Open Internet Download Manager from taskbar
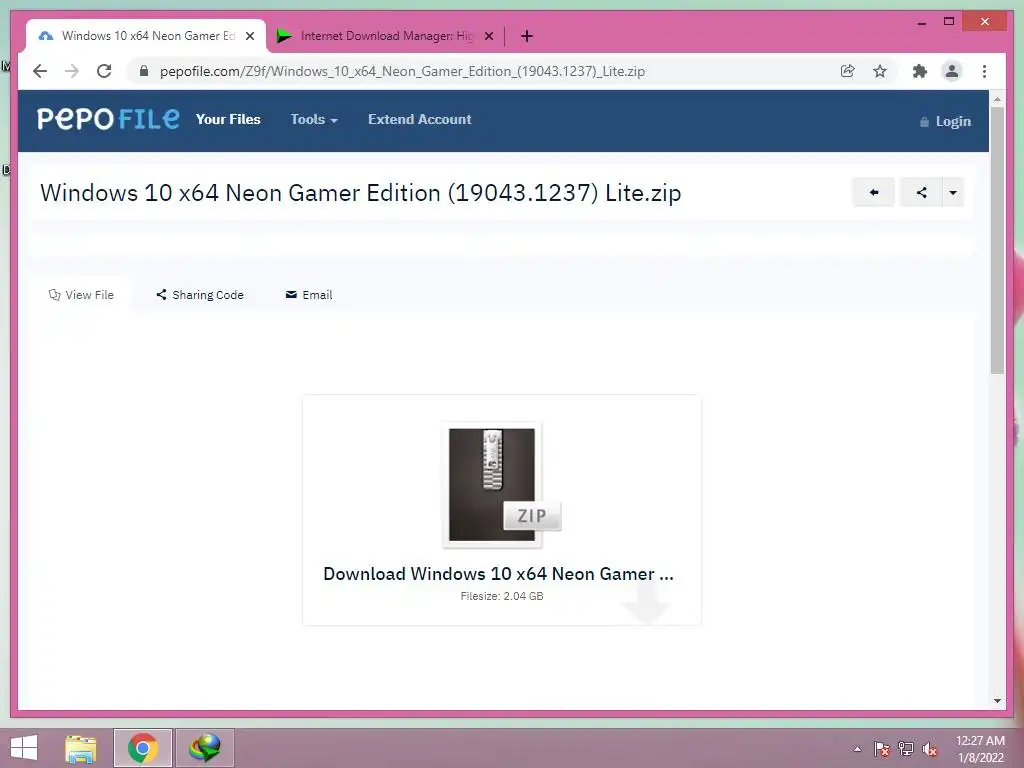Viewport: 1024px width, 768px height. 204,748
